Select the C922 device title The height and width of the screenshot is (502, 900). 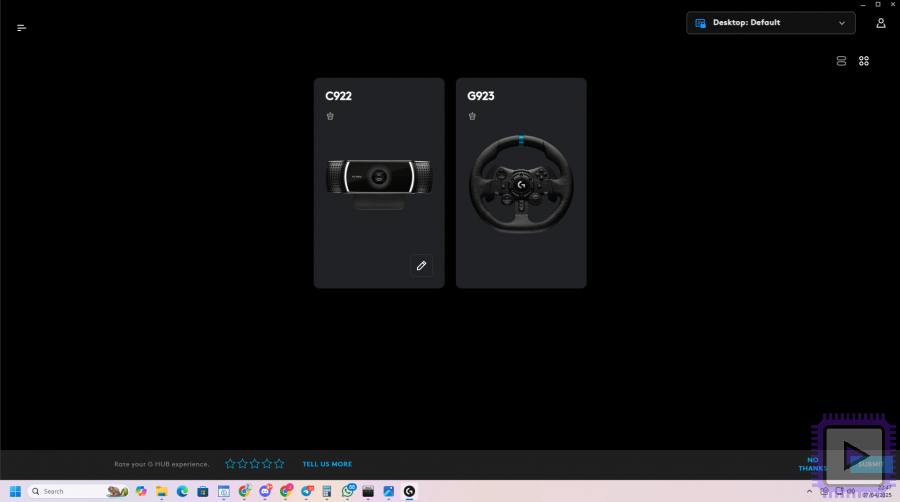[x=339, y=96]
